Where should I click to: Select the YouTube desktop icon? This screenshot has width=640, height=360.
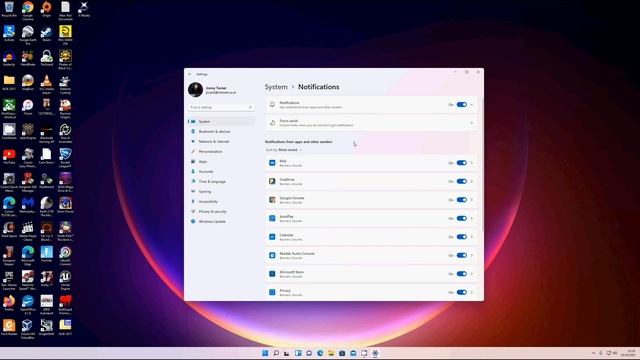click(x=9, y=157)
